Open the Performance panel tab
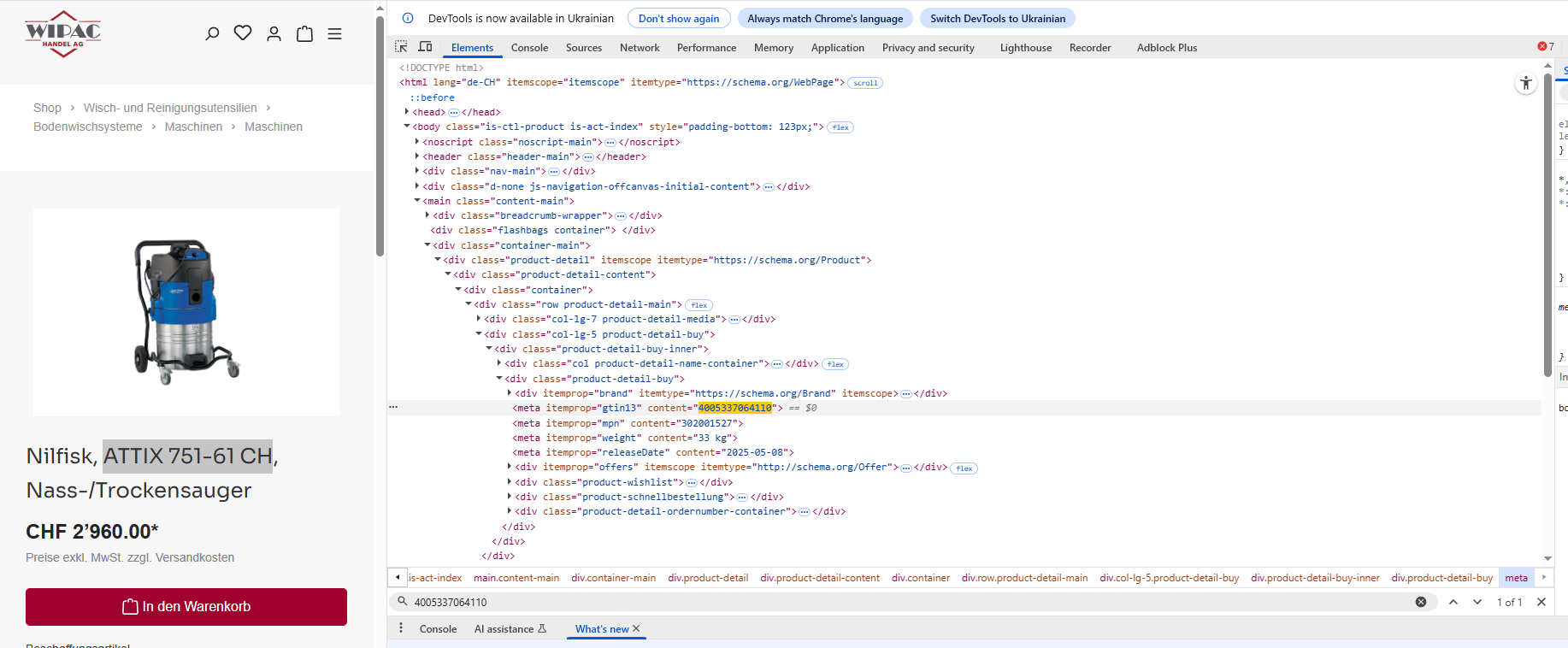Viewport: 1568px width, 648px height. click(706, 48)
